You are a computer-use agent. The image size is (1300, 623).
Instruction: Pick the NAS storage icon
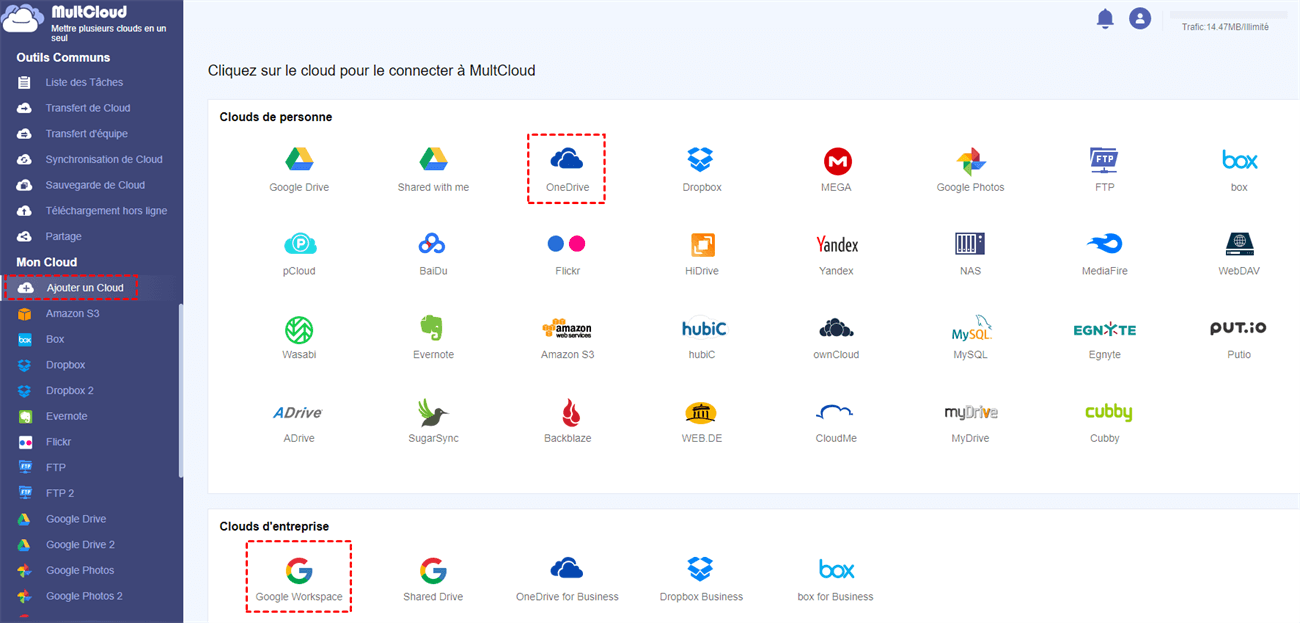(970, 244)
